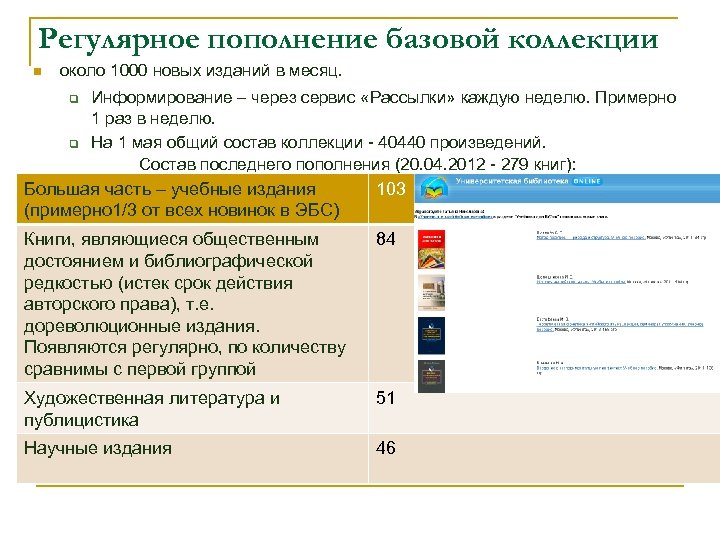The height and width of the screenshot is (540, 720).
Task: Open the fourth book title link in the list
Action: (x=597, y=368)
